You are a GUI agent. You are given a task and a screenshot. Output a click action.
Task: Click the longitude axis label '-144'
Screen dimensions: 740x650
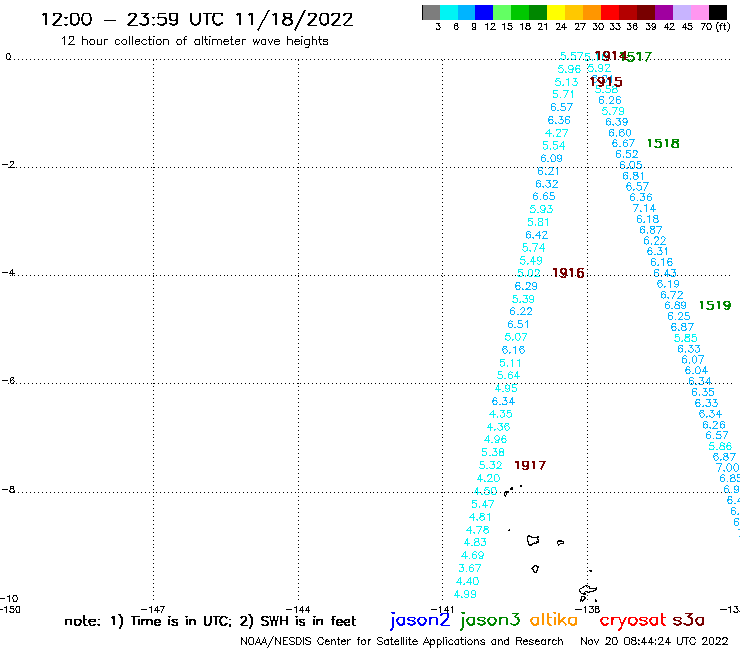point(298,609)
